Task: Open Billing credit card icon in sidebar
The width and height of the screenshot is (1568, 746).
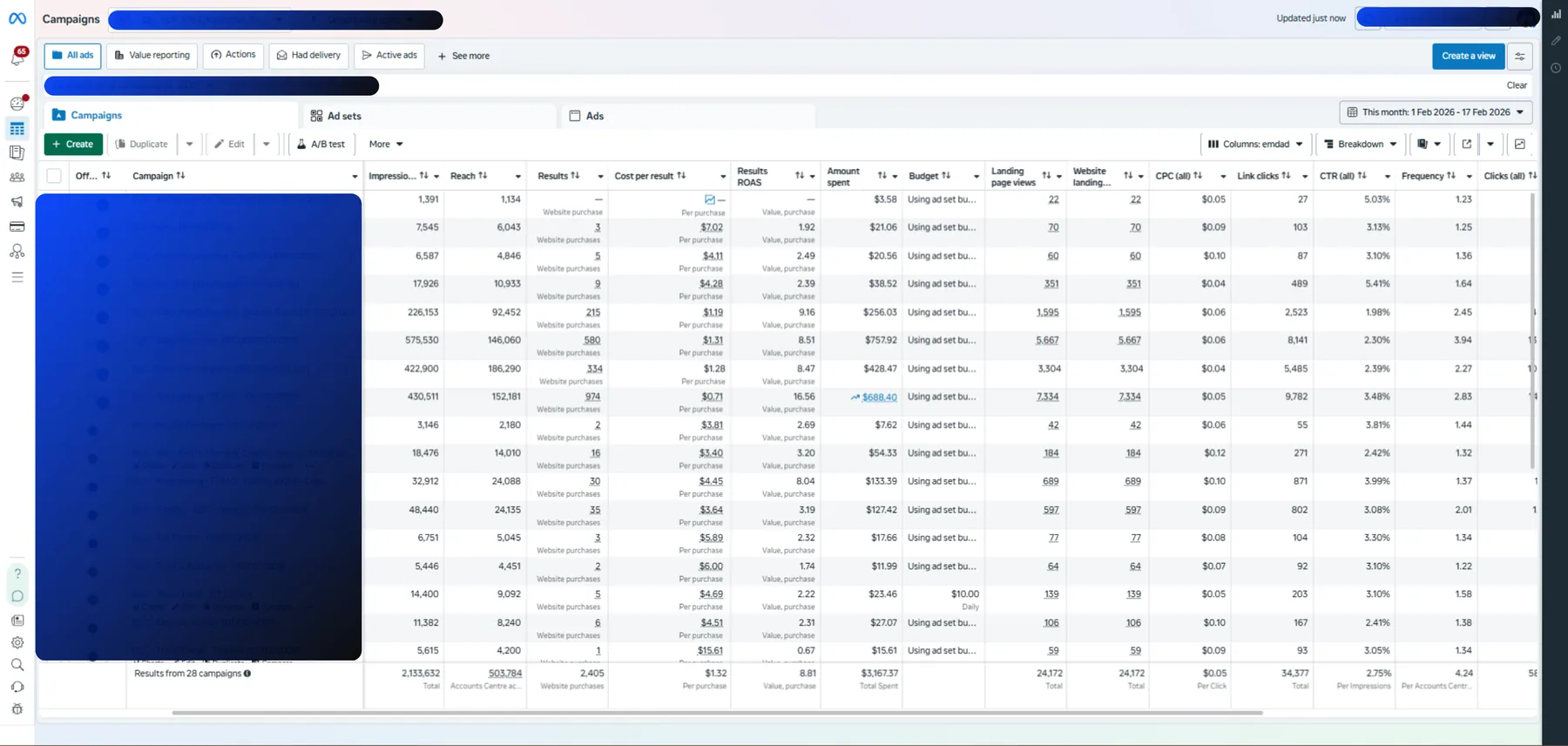Action: [17, 227]
